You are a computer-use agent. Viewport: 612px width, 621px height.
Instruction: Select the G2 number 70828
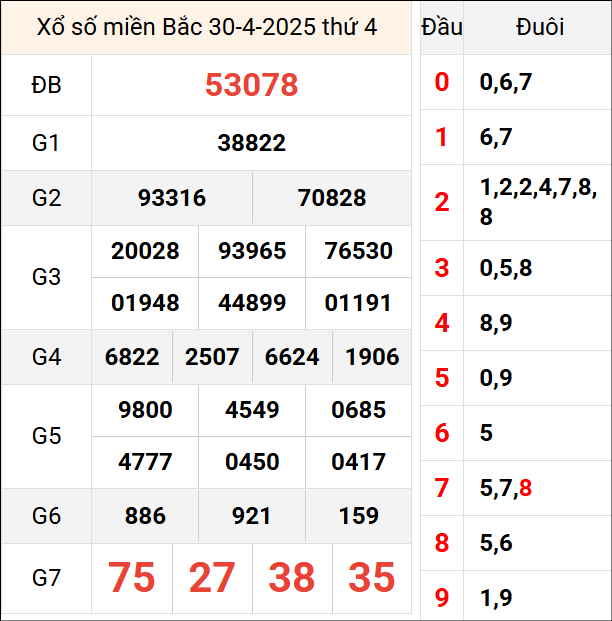click(332, 198)
